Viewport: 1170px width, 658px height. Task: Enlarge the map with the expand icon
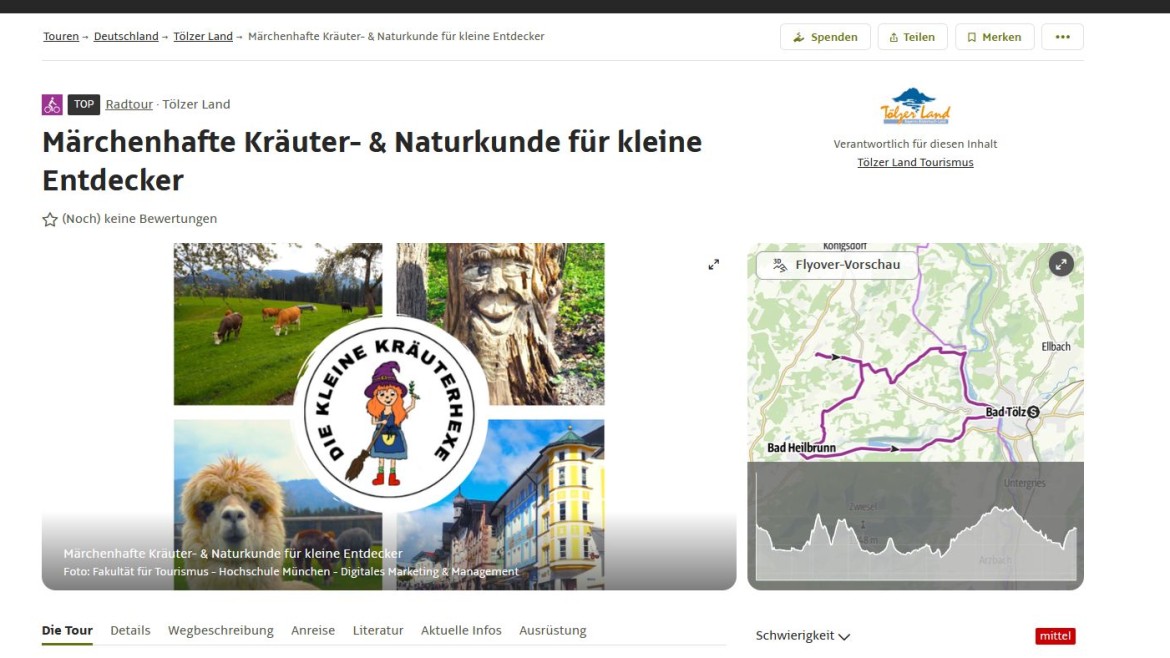[x=1061, y=264]
